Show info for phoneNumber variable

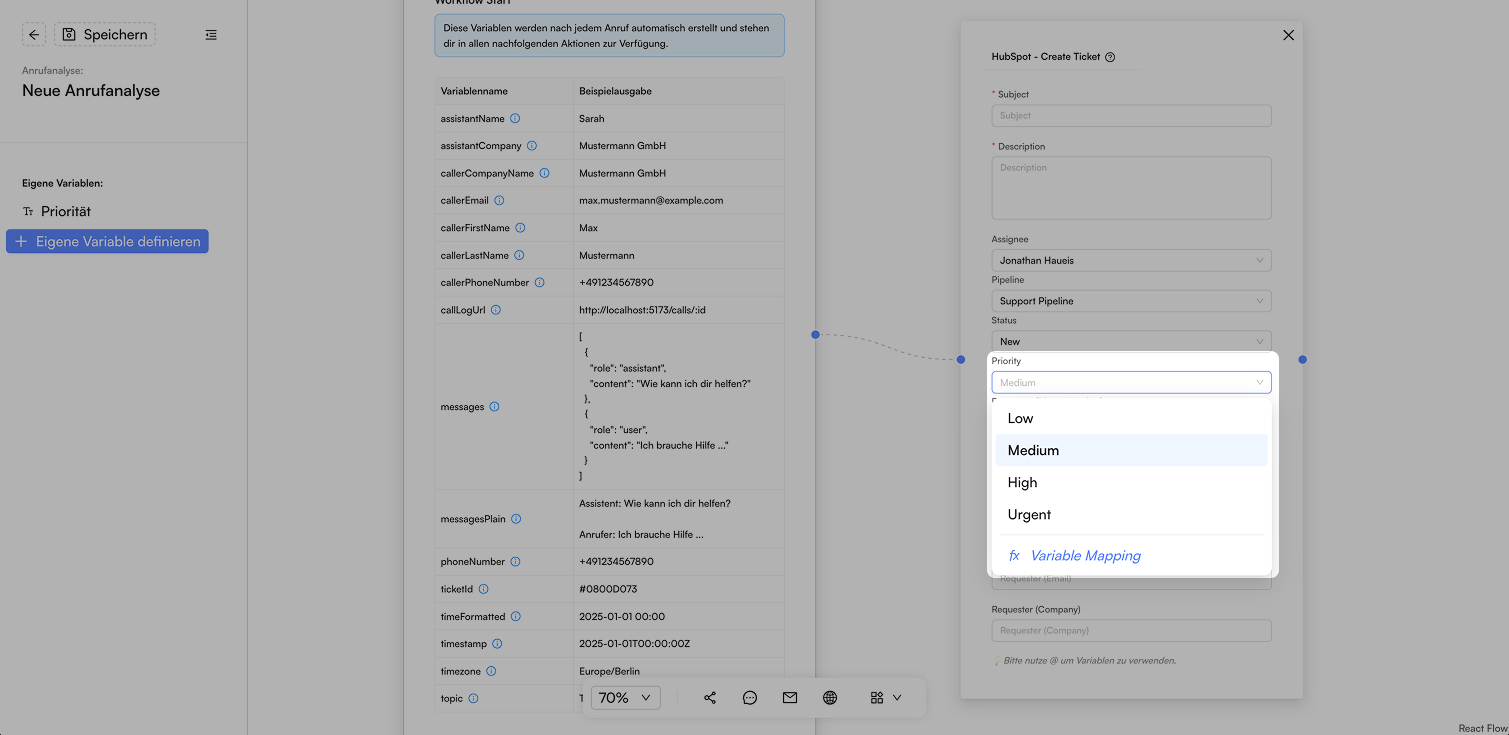pos(515,562)
